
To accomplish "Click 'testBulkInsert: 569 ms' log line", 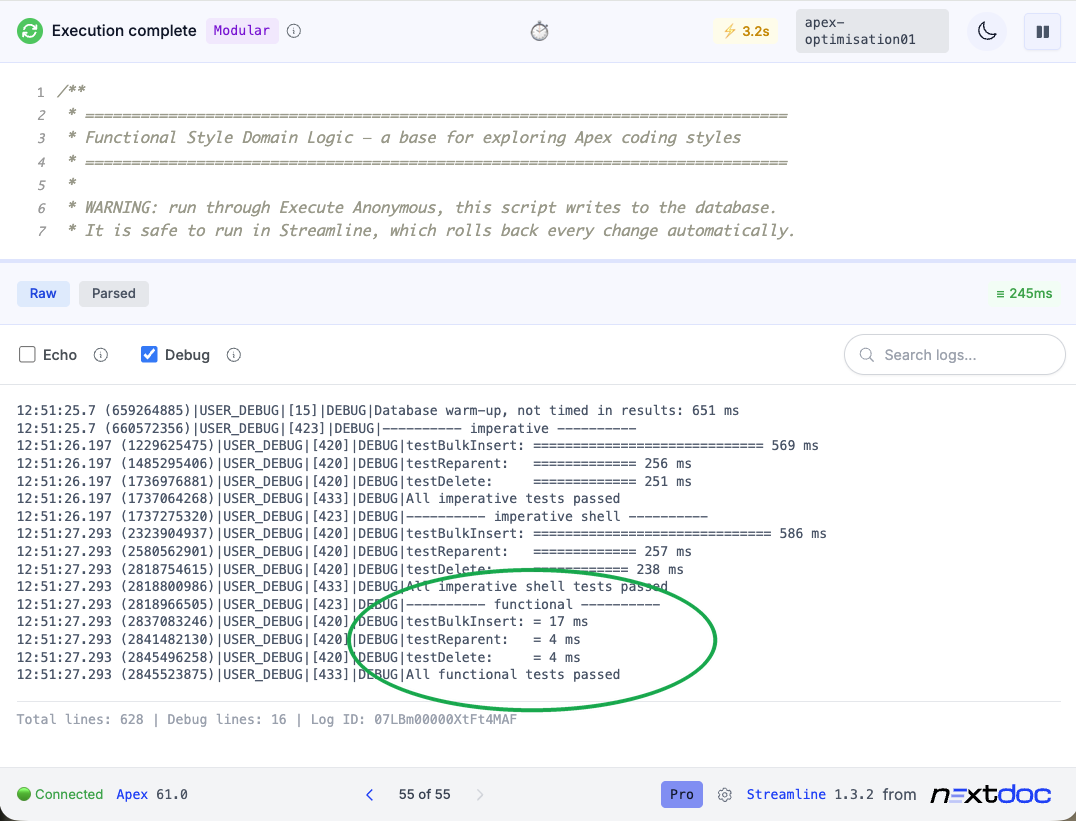I will (x=417, y=446).
